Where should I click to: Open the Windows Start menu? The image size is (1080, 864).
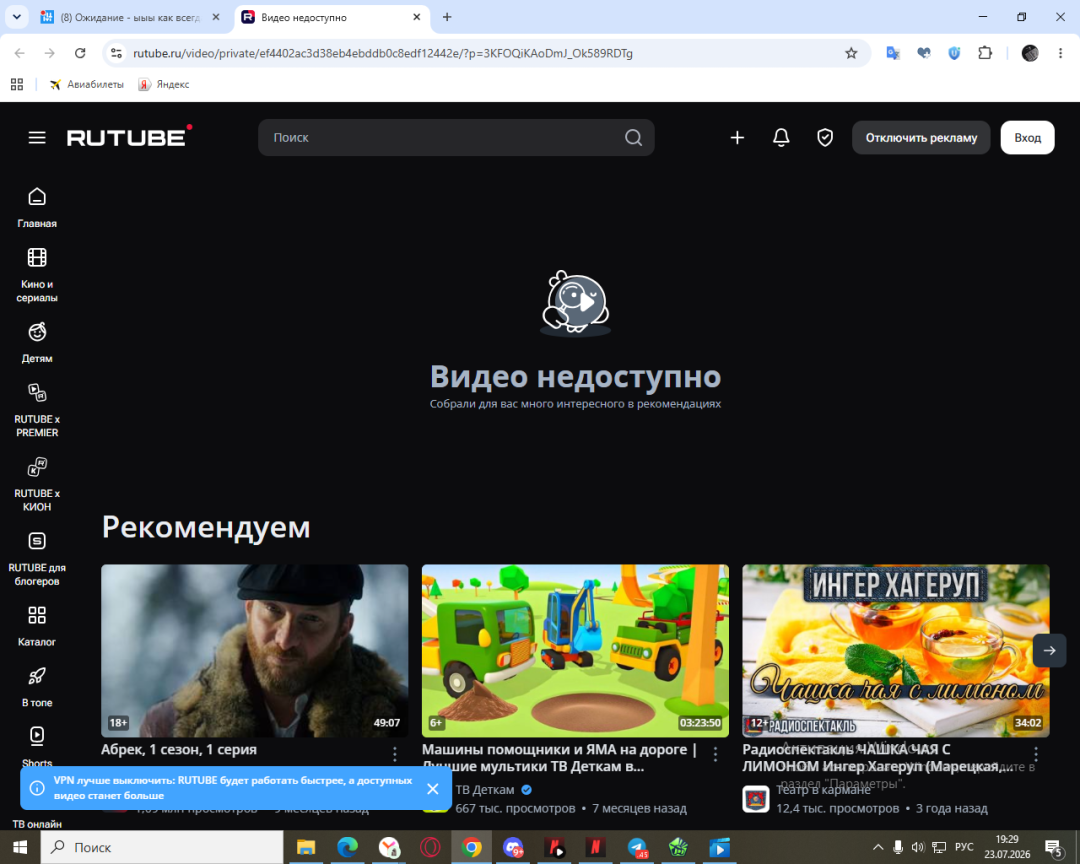click(20, 847)
